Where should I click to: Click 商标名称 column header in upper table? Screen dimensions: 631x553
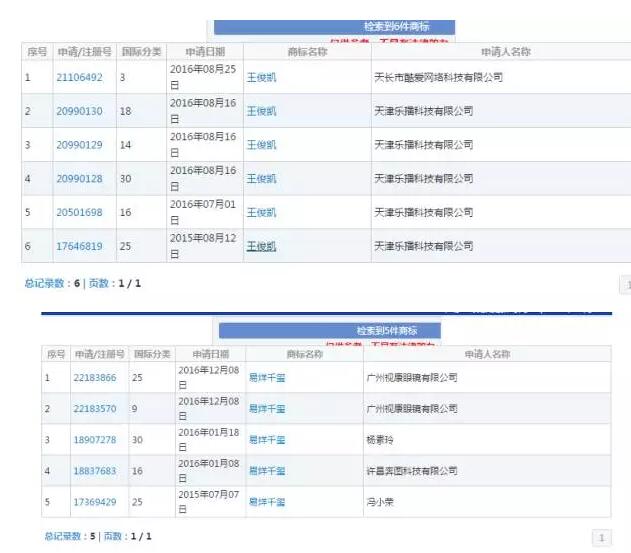pos(307,51)
